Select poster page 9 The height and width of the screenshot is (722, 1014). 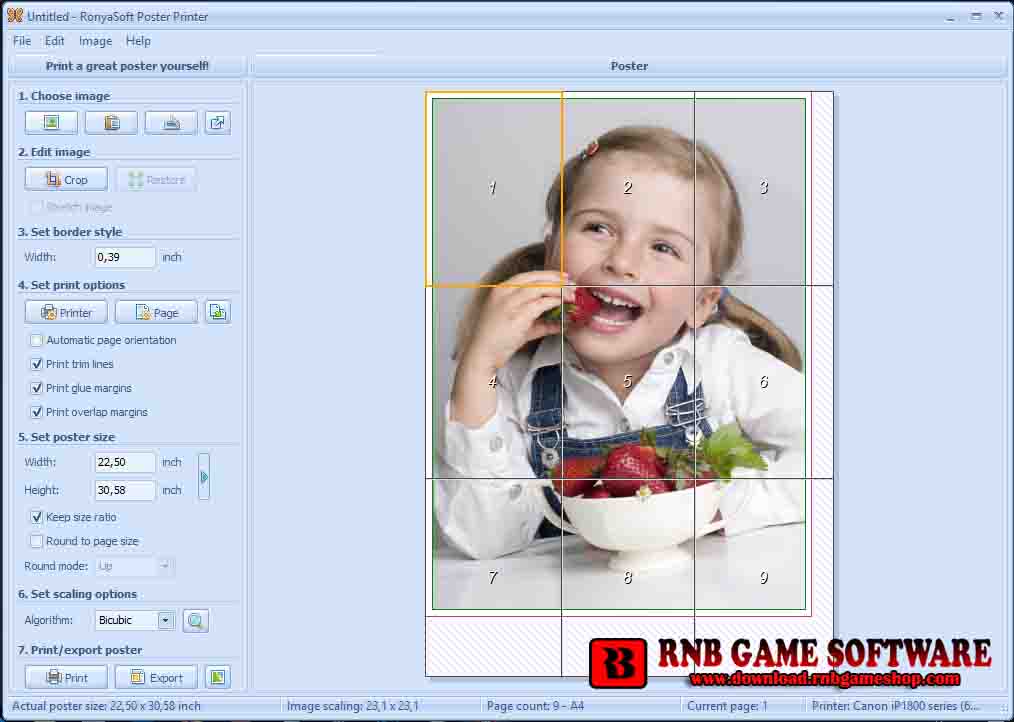[764, 577]
